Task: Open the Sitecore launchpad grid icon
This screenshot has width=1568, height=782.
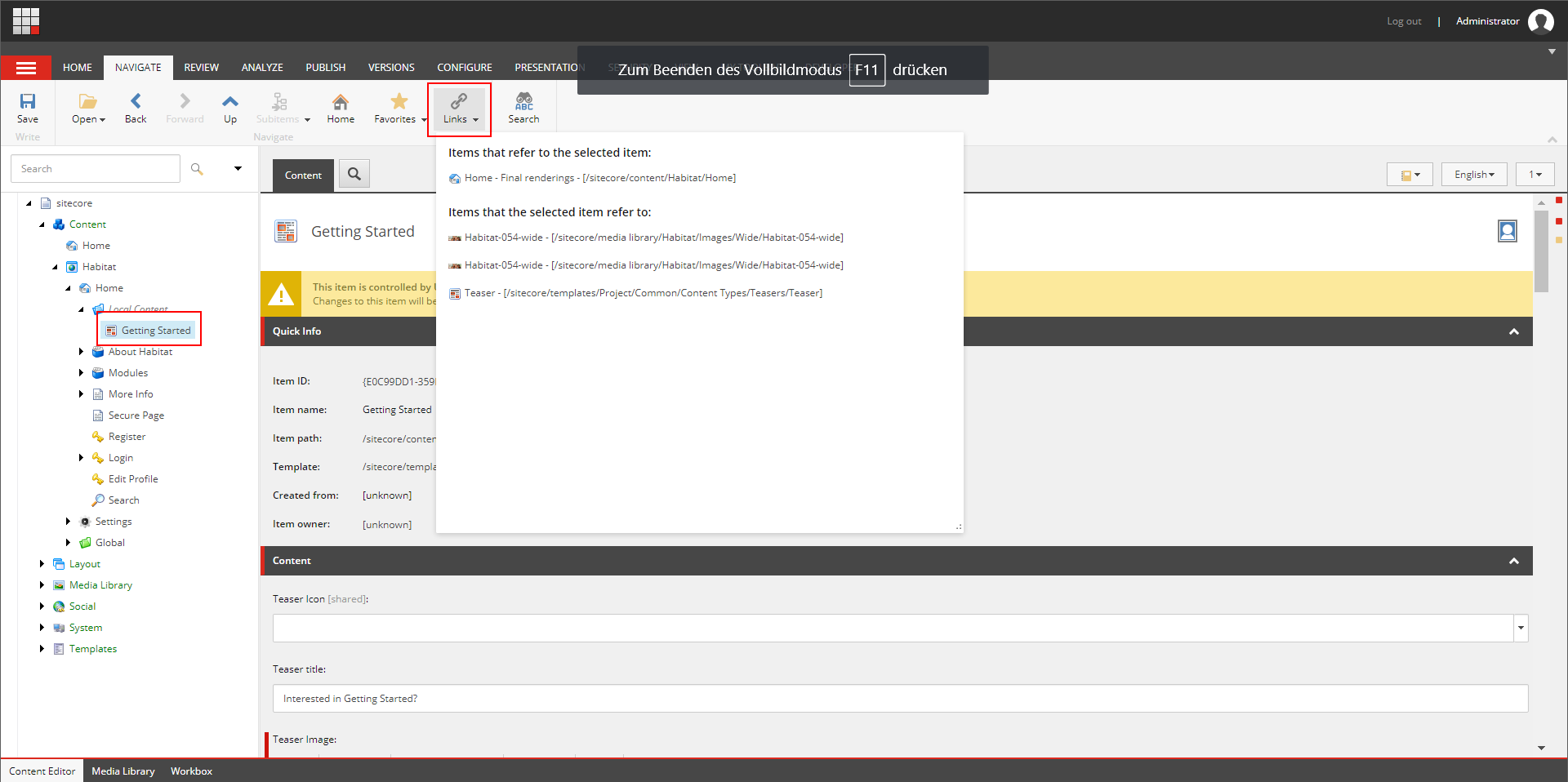Action: 26,21
